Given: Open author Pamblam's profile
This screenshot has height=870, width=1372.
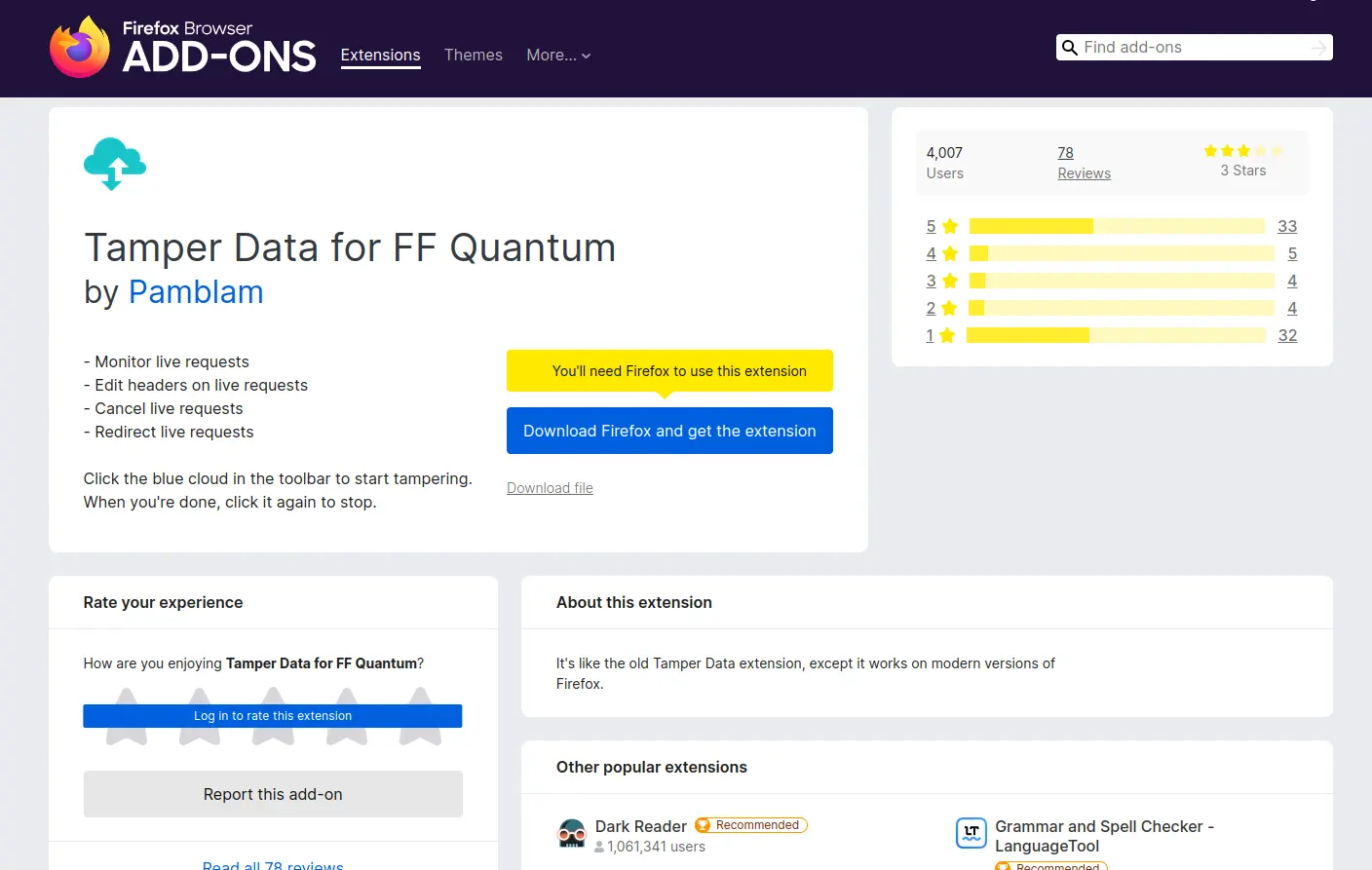Looking at the screenshot, I should coord(196,292).
